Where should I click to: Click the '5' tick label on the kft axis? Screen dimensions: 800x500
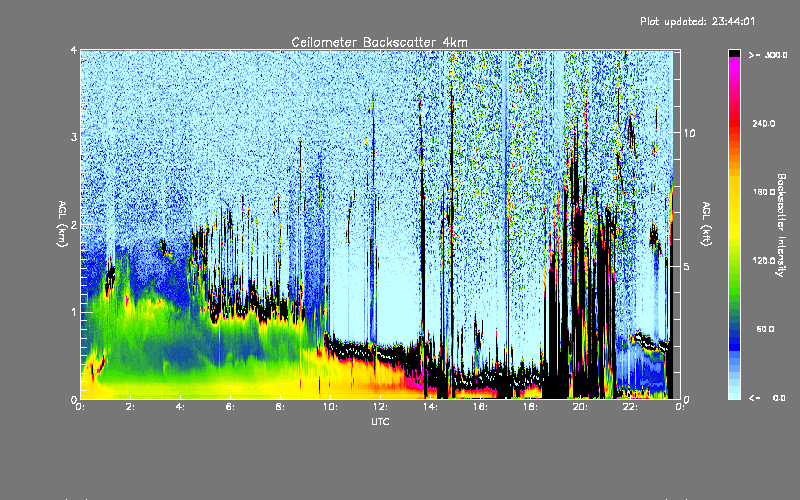pyautogui.click(x=687, y=266)
